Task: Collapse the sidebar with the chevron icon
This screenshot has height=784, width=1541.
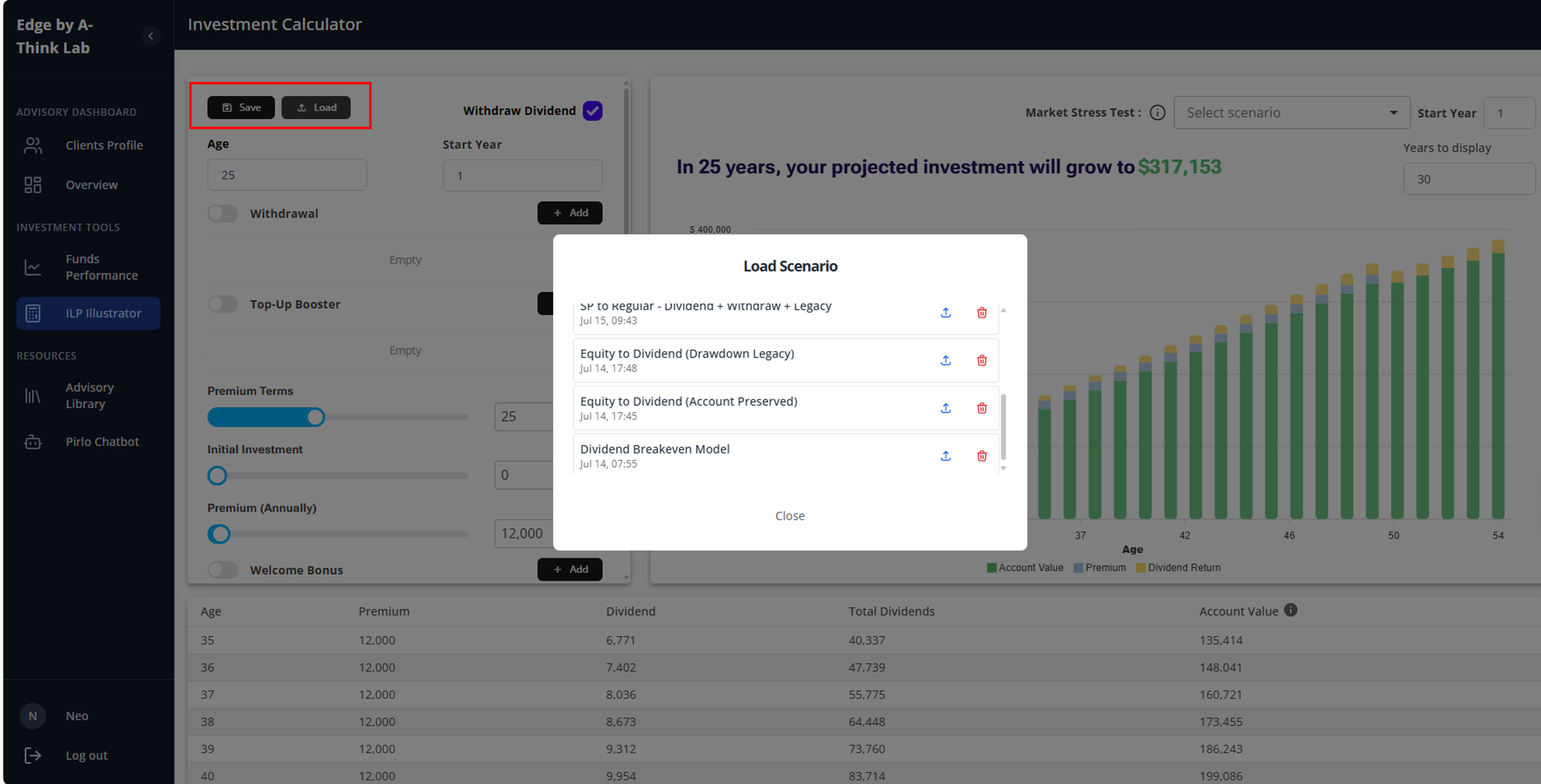Action: [x=150, y=36]
